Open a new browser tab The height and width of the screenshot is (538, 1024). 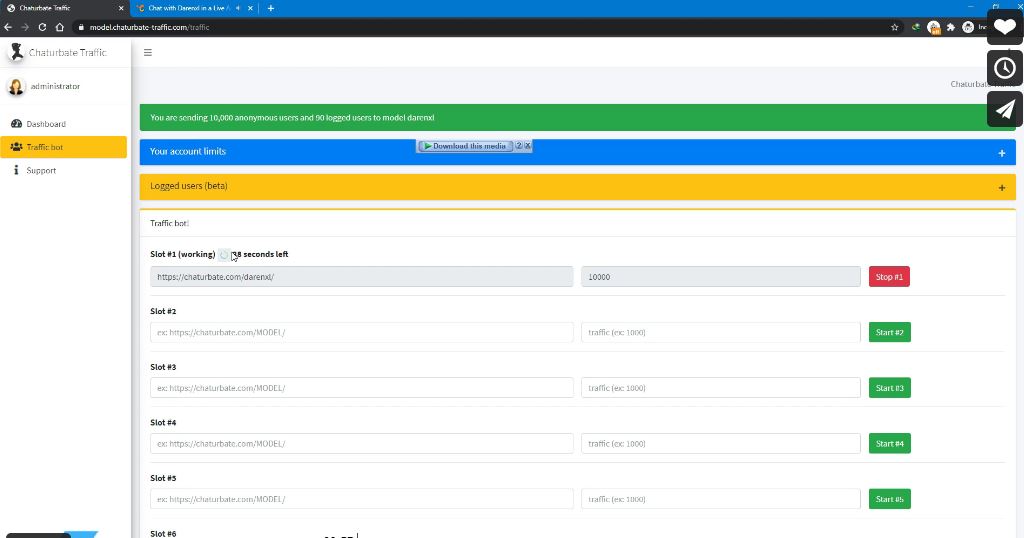tap(271, 8)
